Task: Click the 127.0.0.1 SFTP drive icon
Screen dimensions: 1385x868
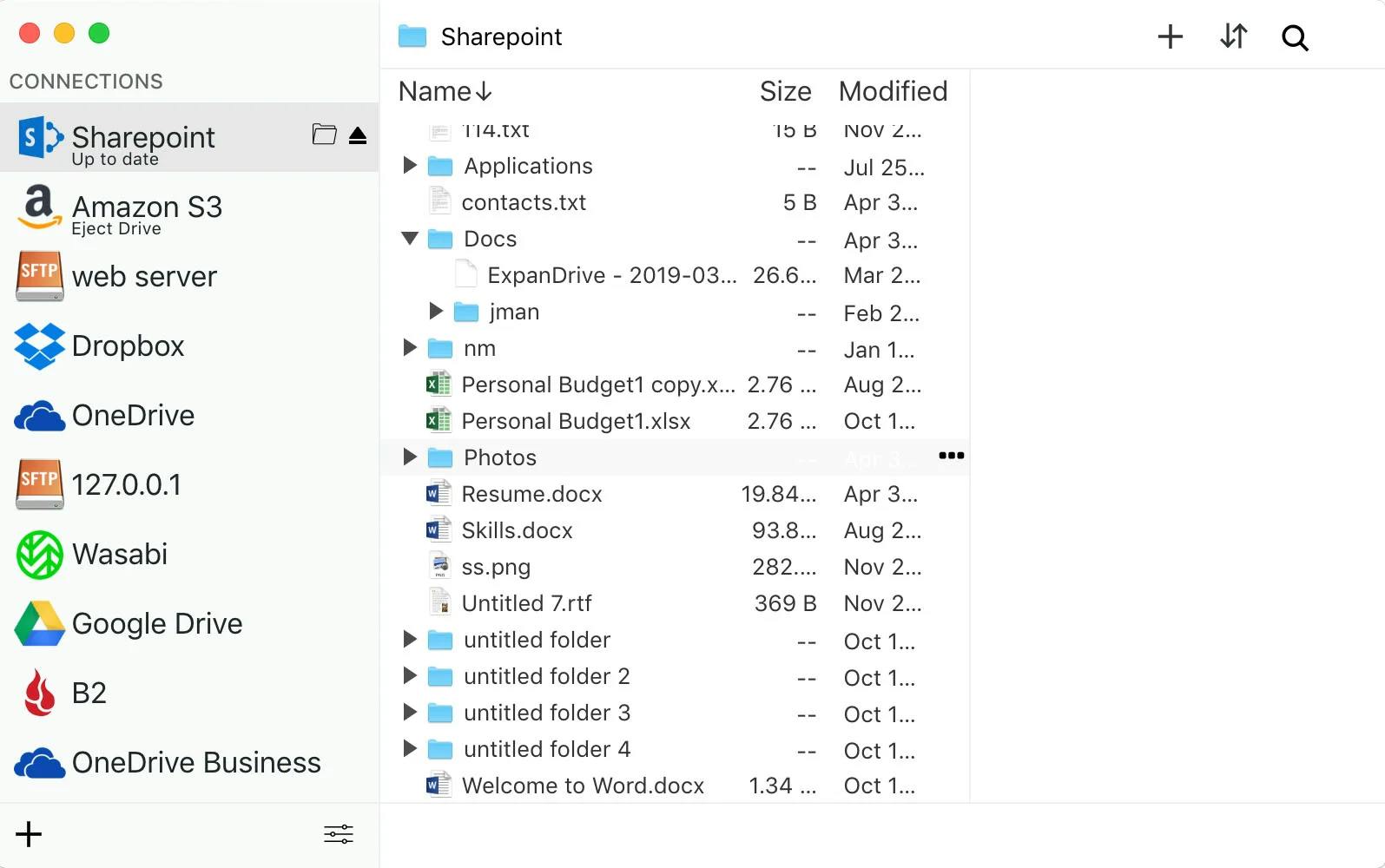Action: pos(39,484)
